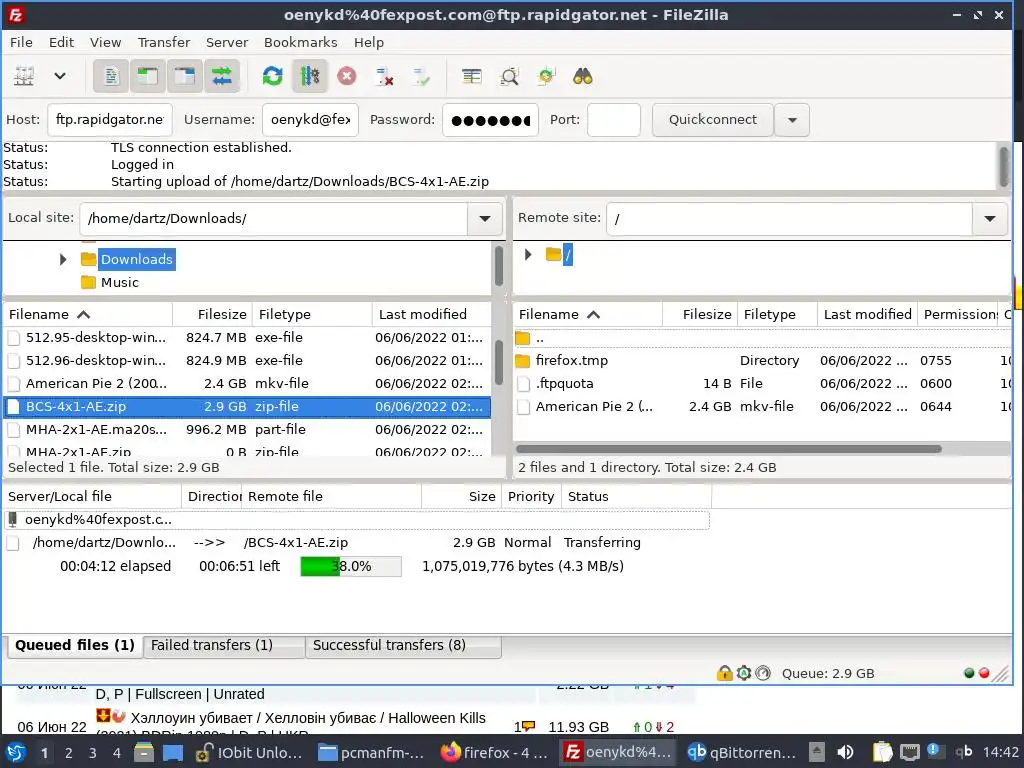
Task: Select MHA-2x1-AE.ma20s part-file
Action: pyautogui.click(x=247, y=429)
